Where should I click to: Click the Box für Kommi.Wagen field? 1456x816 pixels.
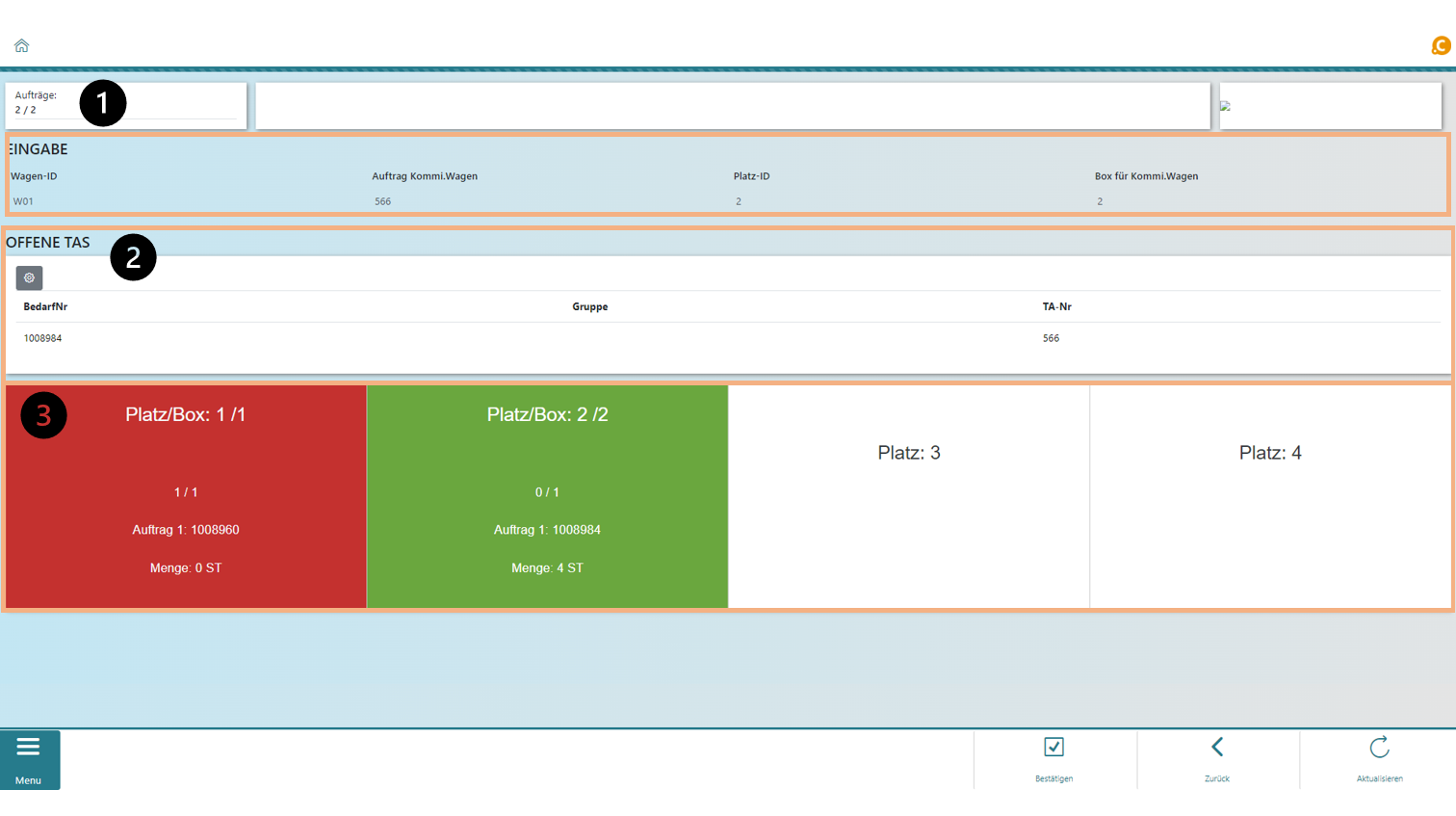(1266, 201)
